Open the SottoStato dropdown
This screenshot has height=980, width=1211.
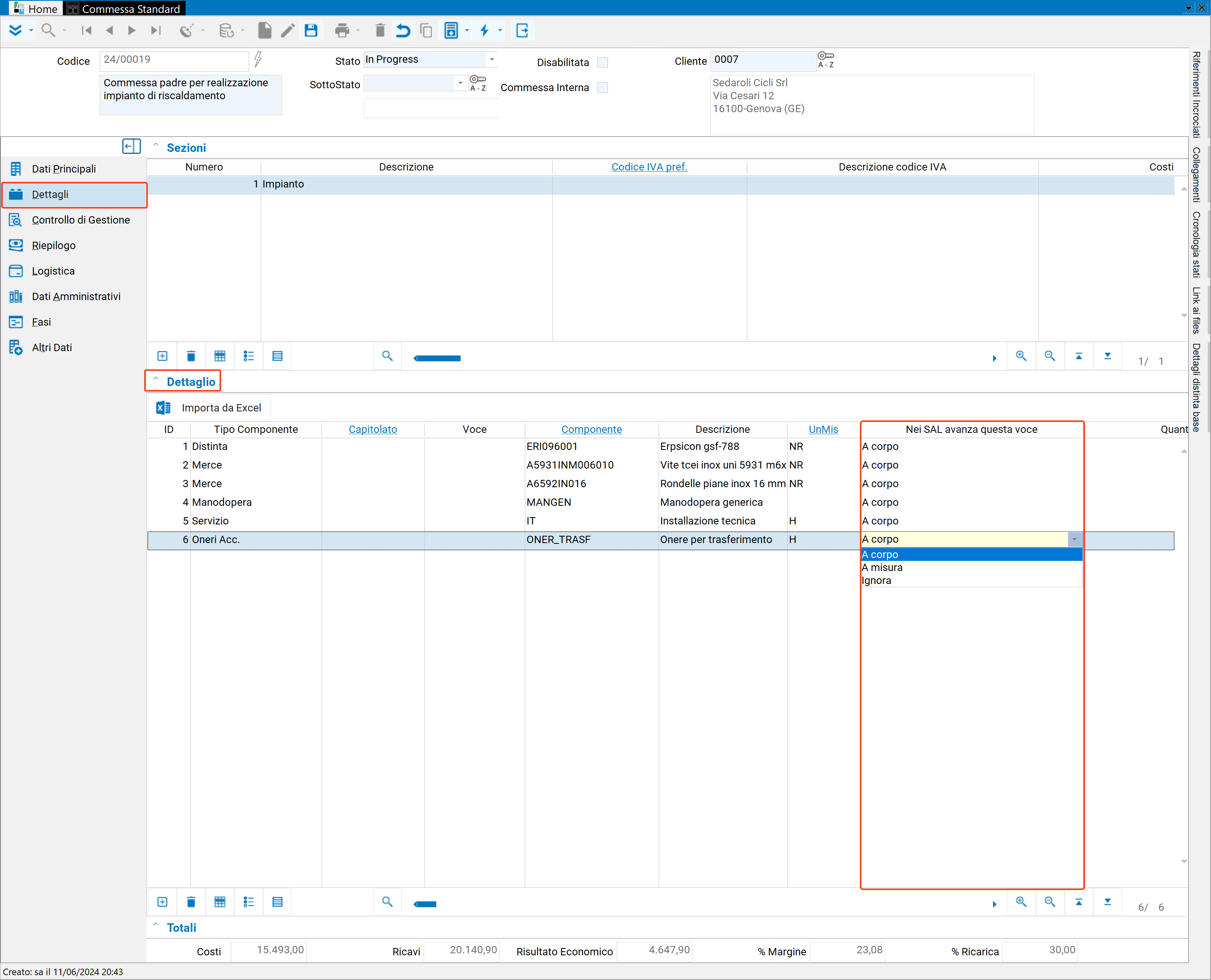460,83
